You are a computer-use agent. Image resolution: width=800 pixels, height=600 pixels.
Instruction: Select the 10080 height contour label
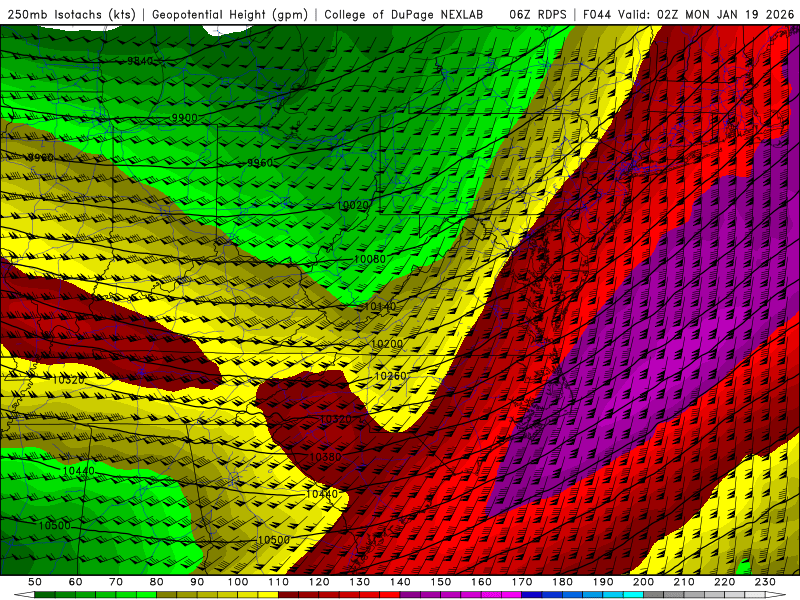(370, 259)
